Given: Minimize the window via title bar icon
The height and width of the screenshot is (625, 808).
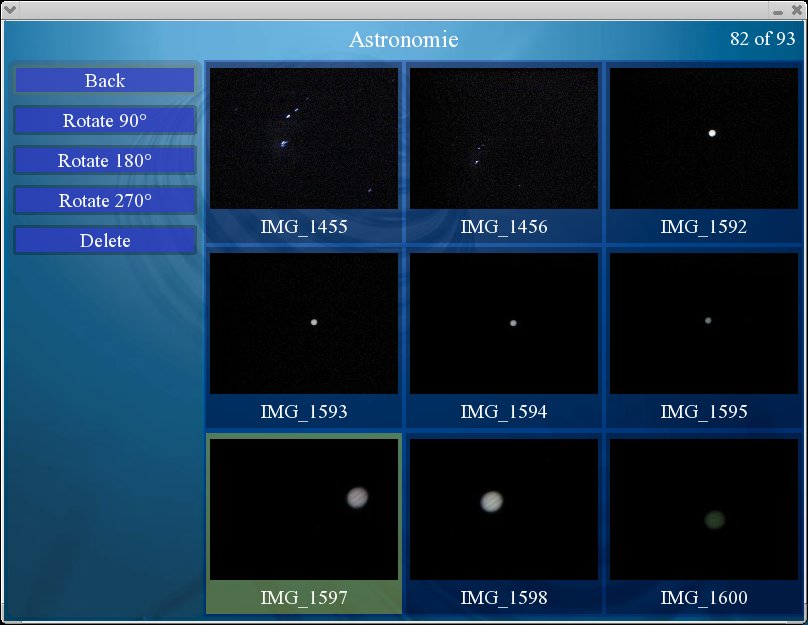Looking at the screenshot, I should pyautogui.click(x=778, y=11).
